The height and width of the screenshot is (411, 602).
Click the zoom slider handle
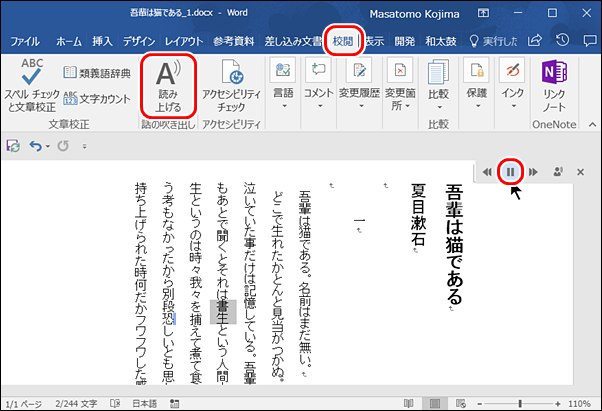(x=520, y=404)
